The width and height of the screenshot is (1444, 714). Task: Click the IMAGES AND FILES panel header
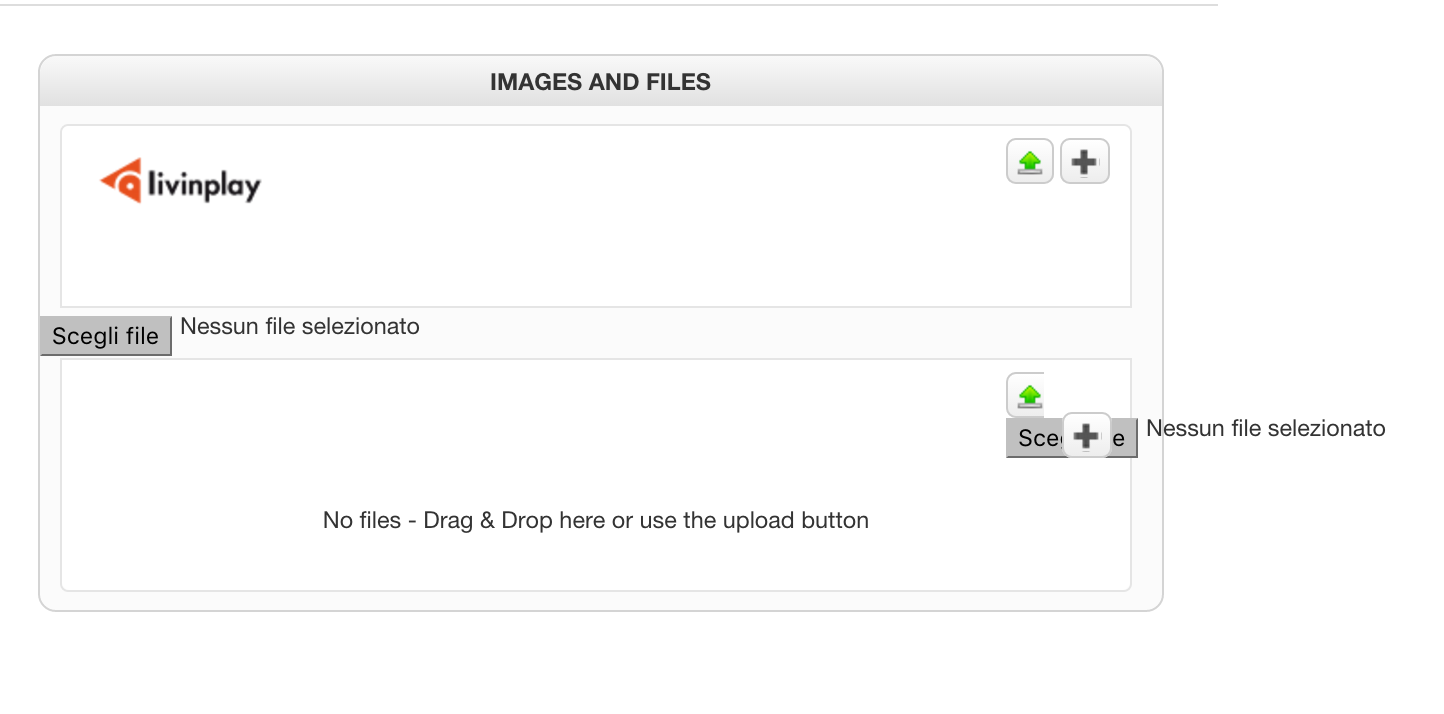pyautogui.click(x=600, y=82)
